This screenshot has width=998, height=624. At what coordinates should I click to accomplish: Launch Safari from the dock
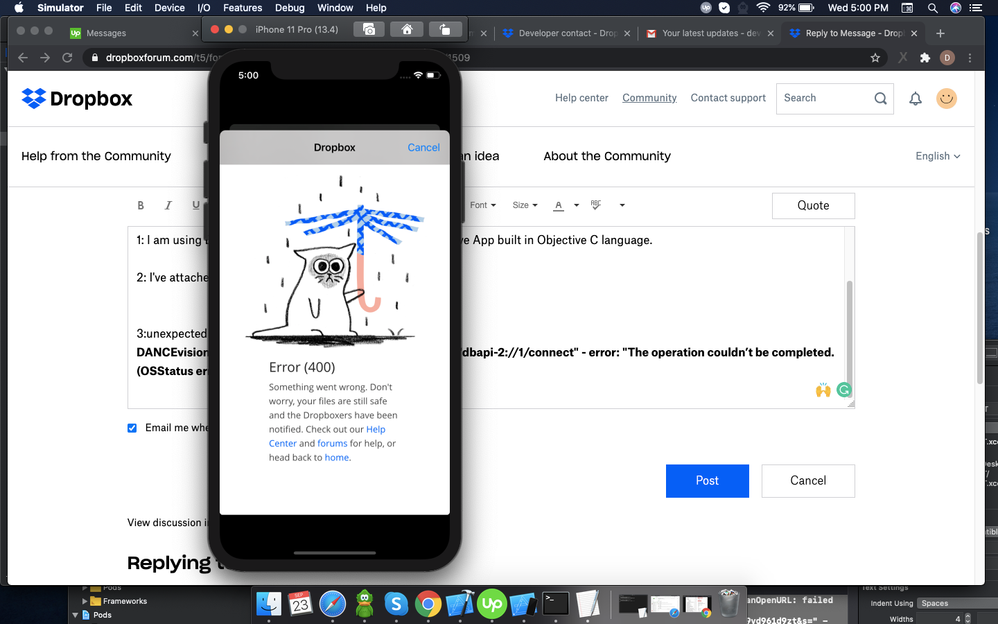332,604
